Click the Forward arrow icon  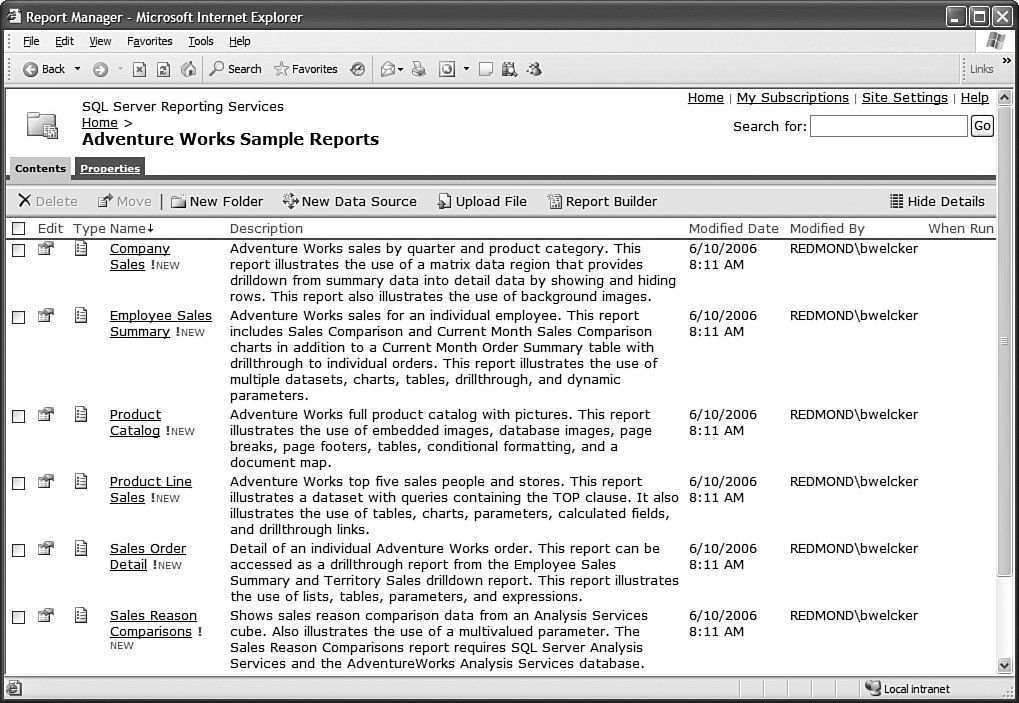coord(100,70)
